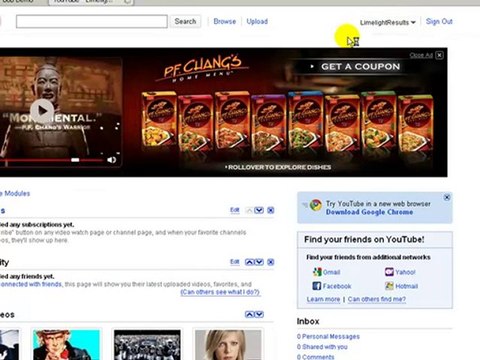Click ROLLOVER TO EXPLORE DISHES text

tap(278, 167)
